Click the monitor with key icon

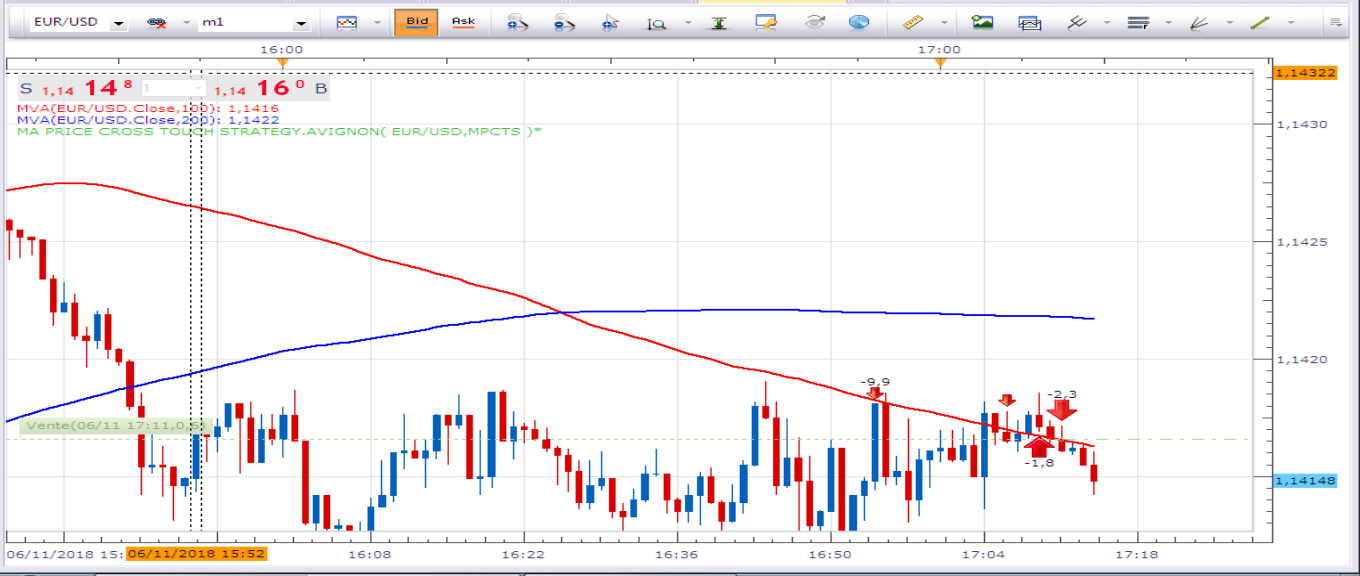(x=766, y=22)
